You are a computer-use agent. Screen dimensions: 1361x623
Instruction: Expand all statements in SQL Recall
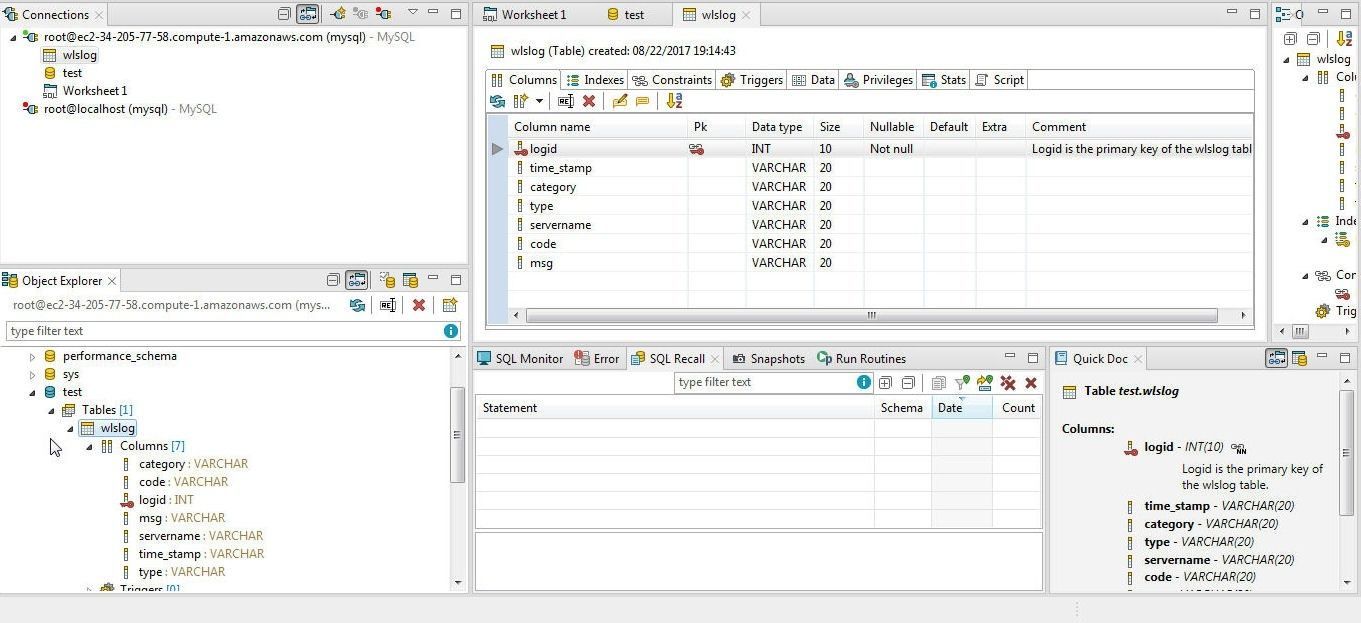(885, 383)
